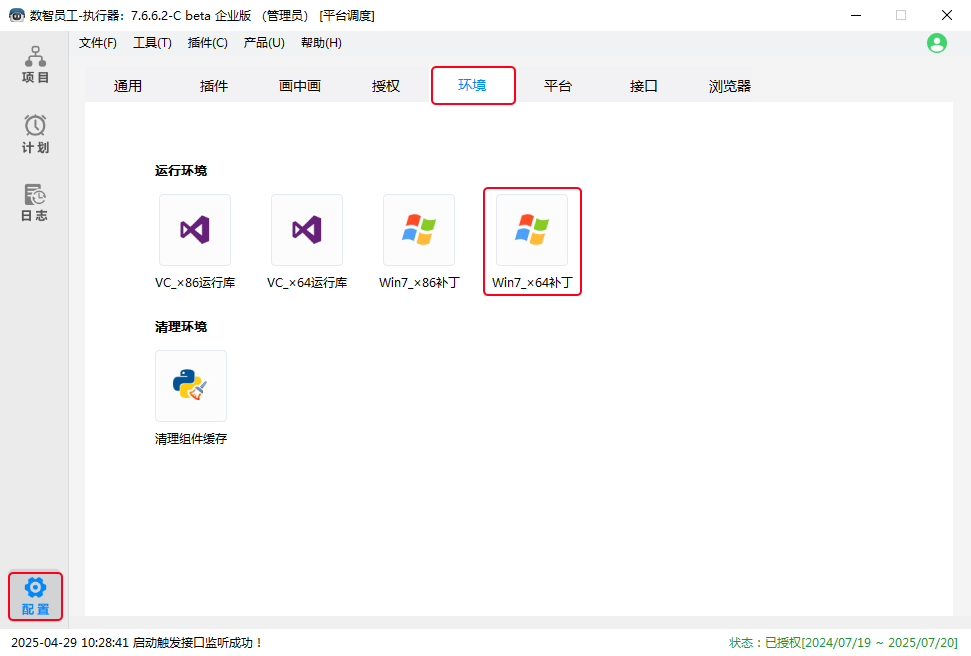Select the Win7_×86补丁 Windows icon

pos(419,230)
